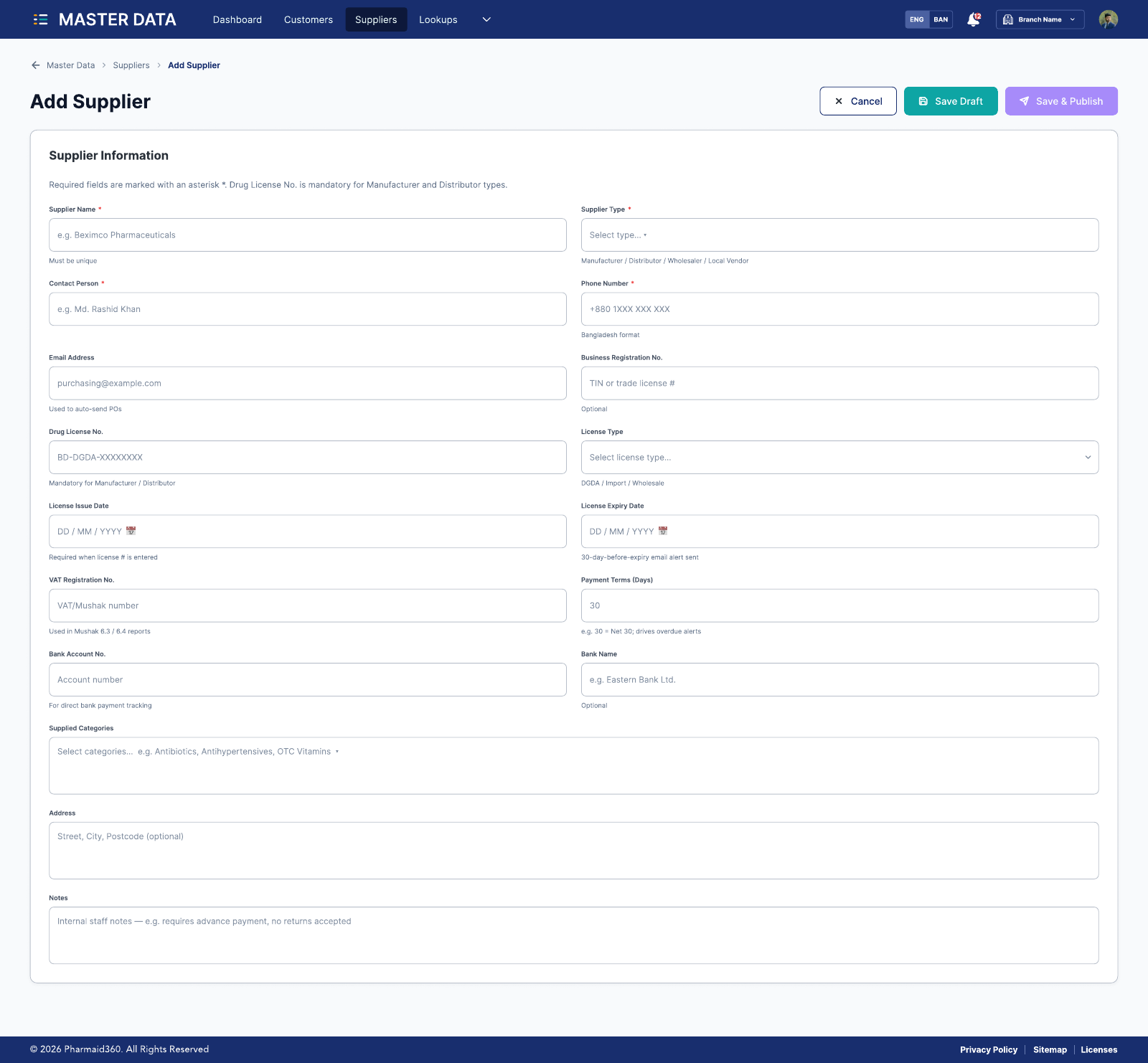
Task: Click the MASTER DATA title
Action: pyautogui.click(x=118, y=19)
